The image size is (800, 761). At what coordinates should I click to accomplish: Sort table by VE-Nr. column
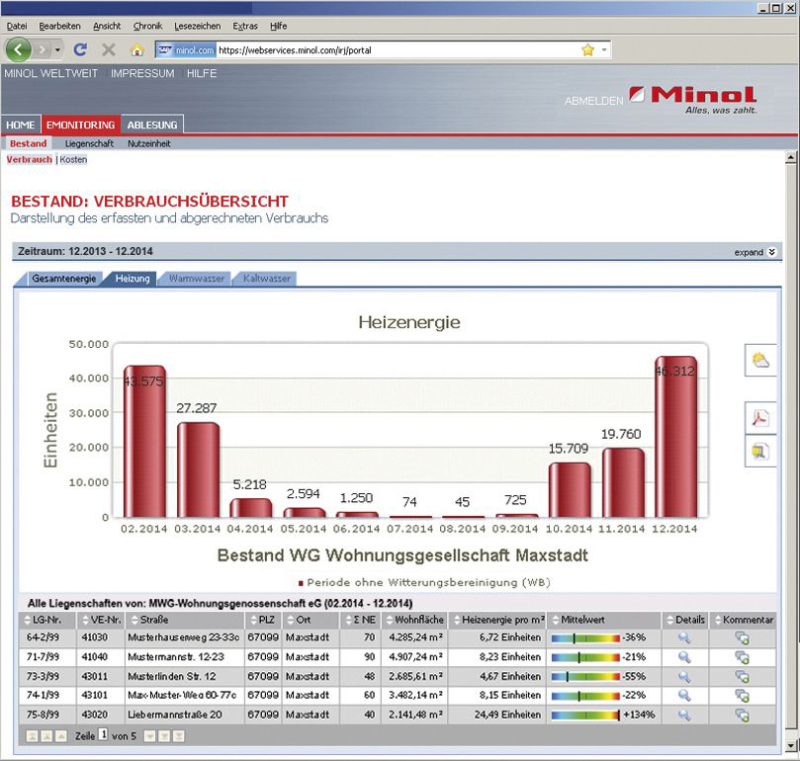(102, 620)
